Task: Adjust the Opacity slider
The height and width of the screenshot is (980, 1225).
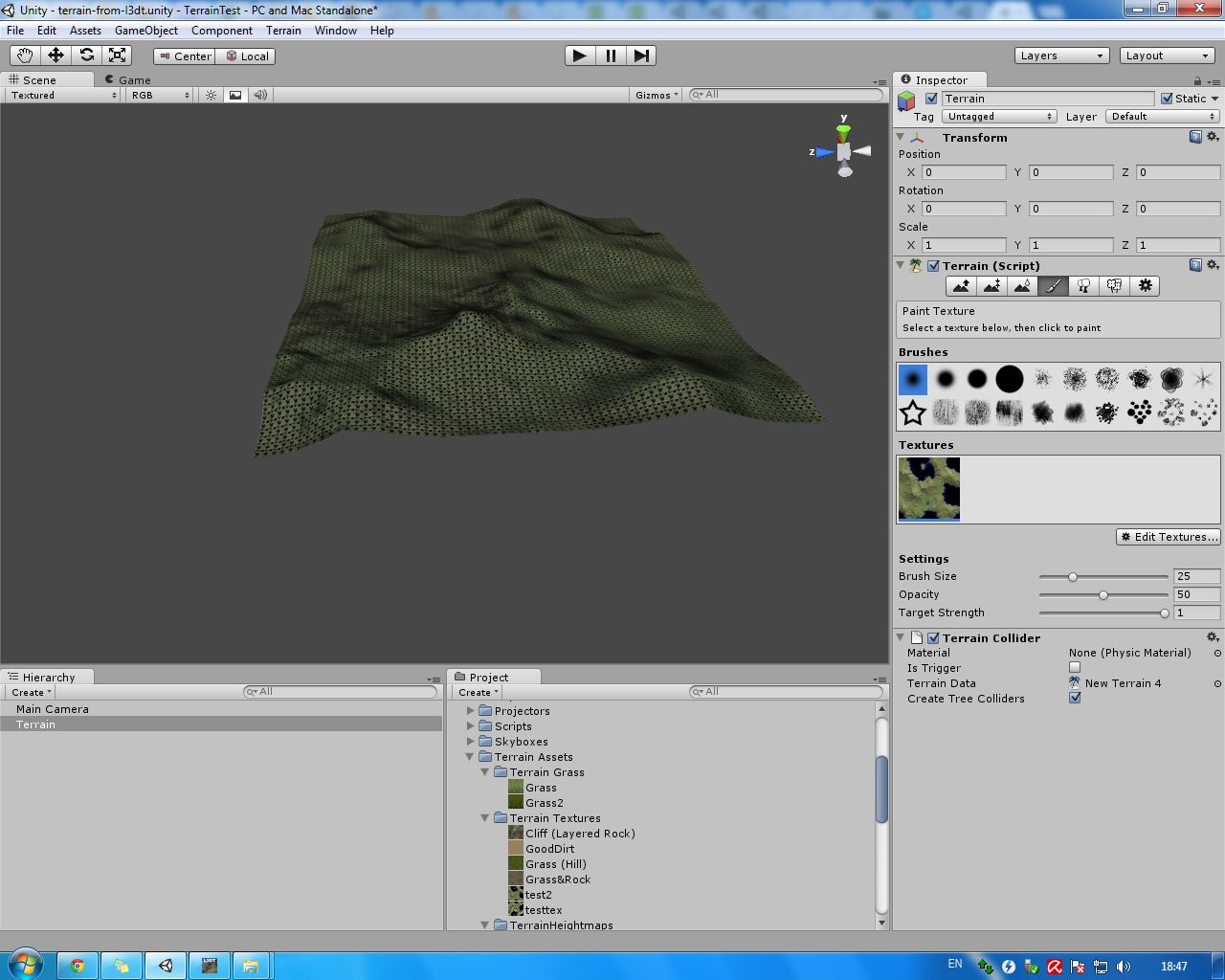Action: click(1102, 594)
